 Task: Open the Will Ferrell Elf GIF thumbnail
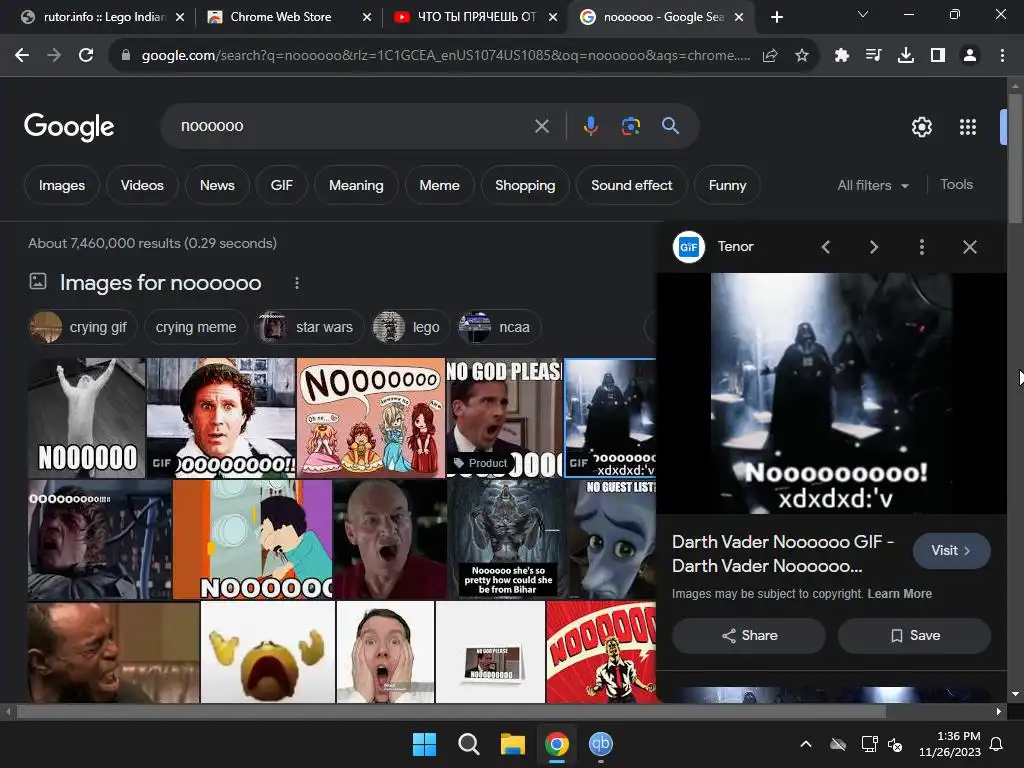221,418
